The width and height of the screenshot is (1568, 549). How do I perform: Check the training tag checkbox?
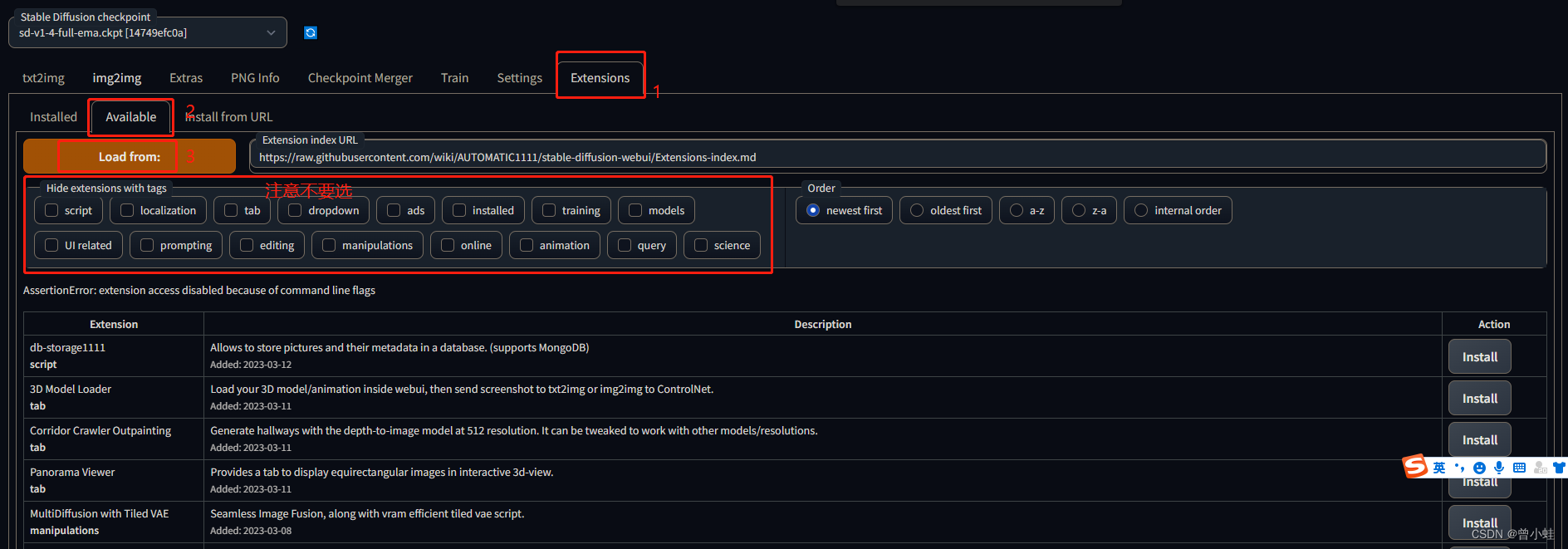click(549, 210)
